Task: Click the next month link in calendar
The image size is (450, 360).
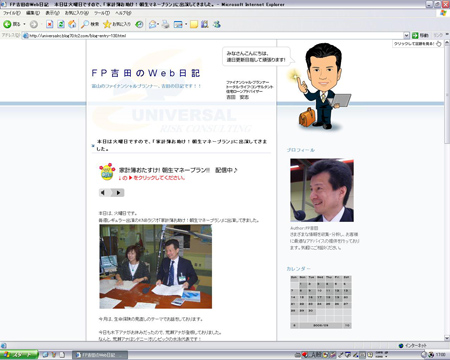Action: click(347, 325)
